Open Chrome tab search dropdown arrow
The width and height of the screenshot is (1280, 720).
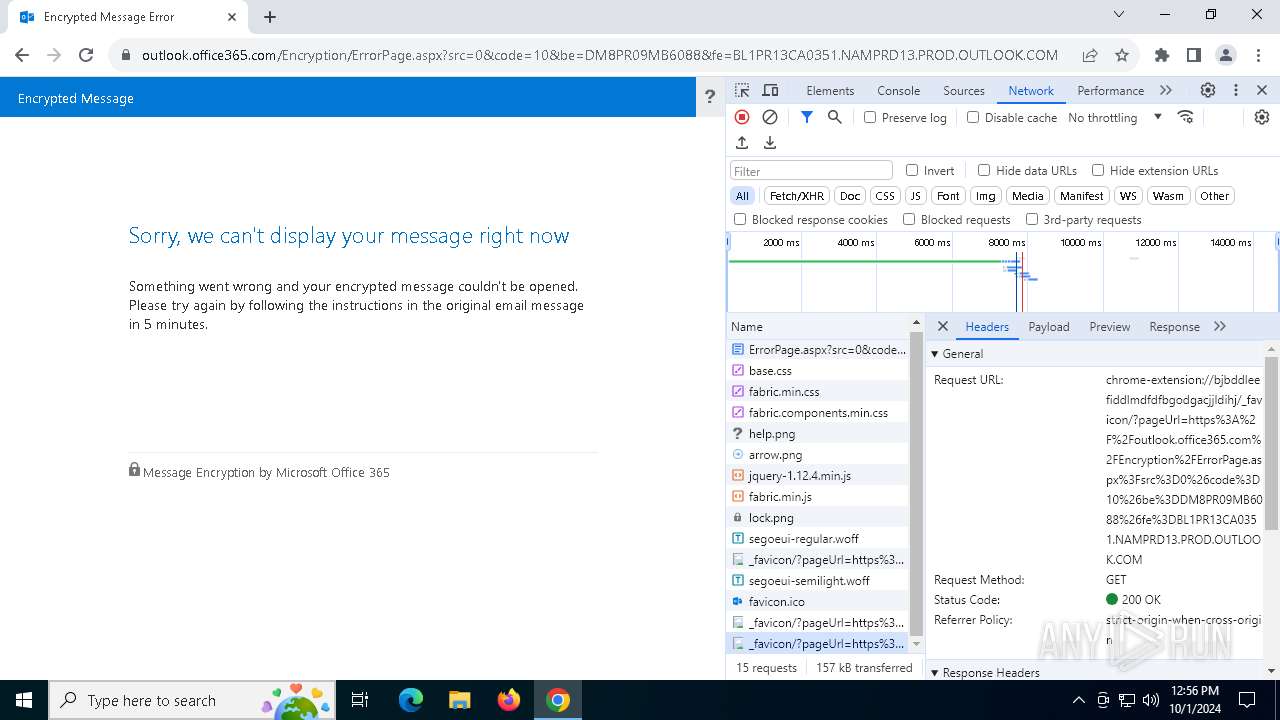point(1119,14)
